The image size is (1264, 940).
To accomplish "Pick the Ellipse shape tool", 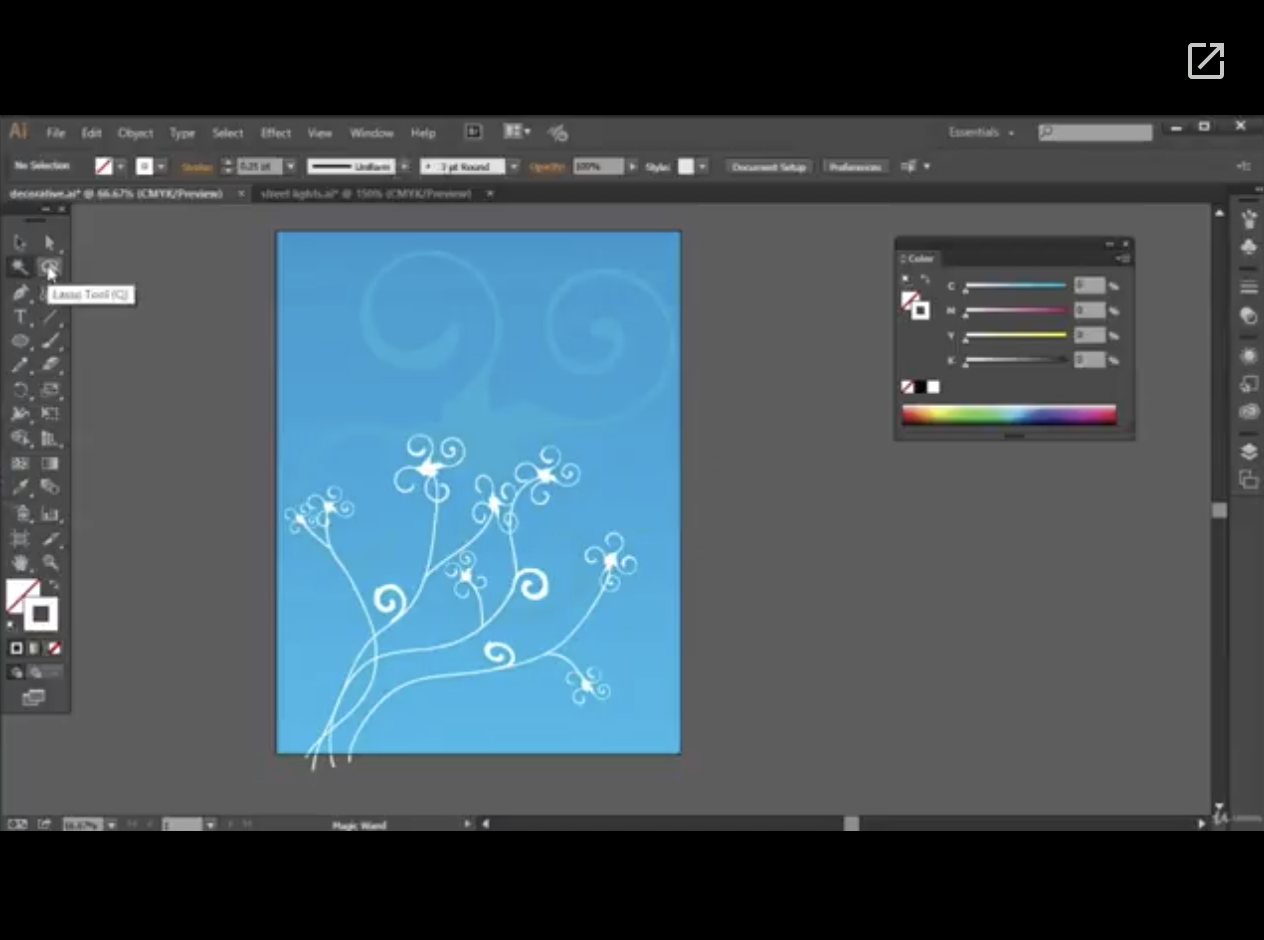I will point(19,341).
